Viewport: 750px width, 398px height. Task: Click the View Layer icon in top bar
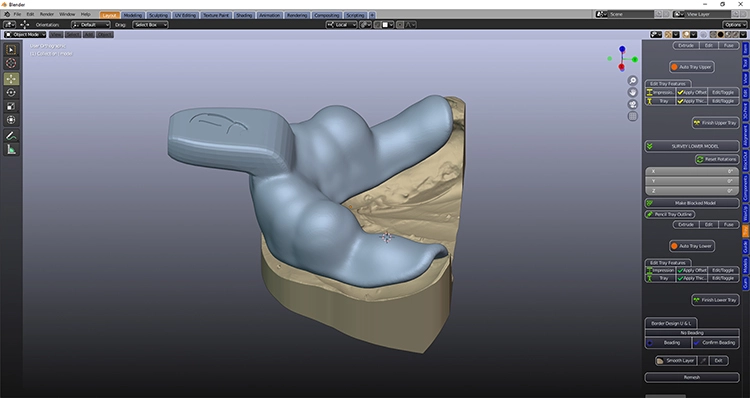[x=678, y=14]
